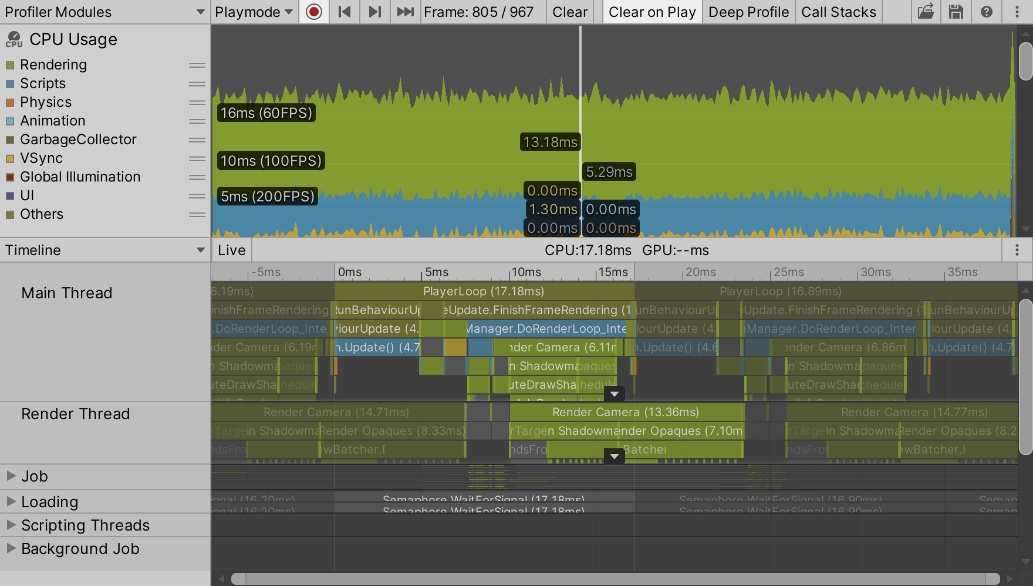Open the Profiler Modules dropdown

(x=105, y=12)
